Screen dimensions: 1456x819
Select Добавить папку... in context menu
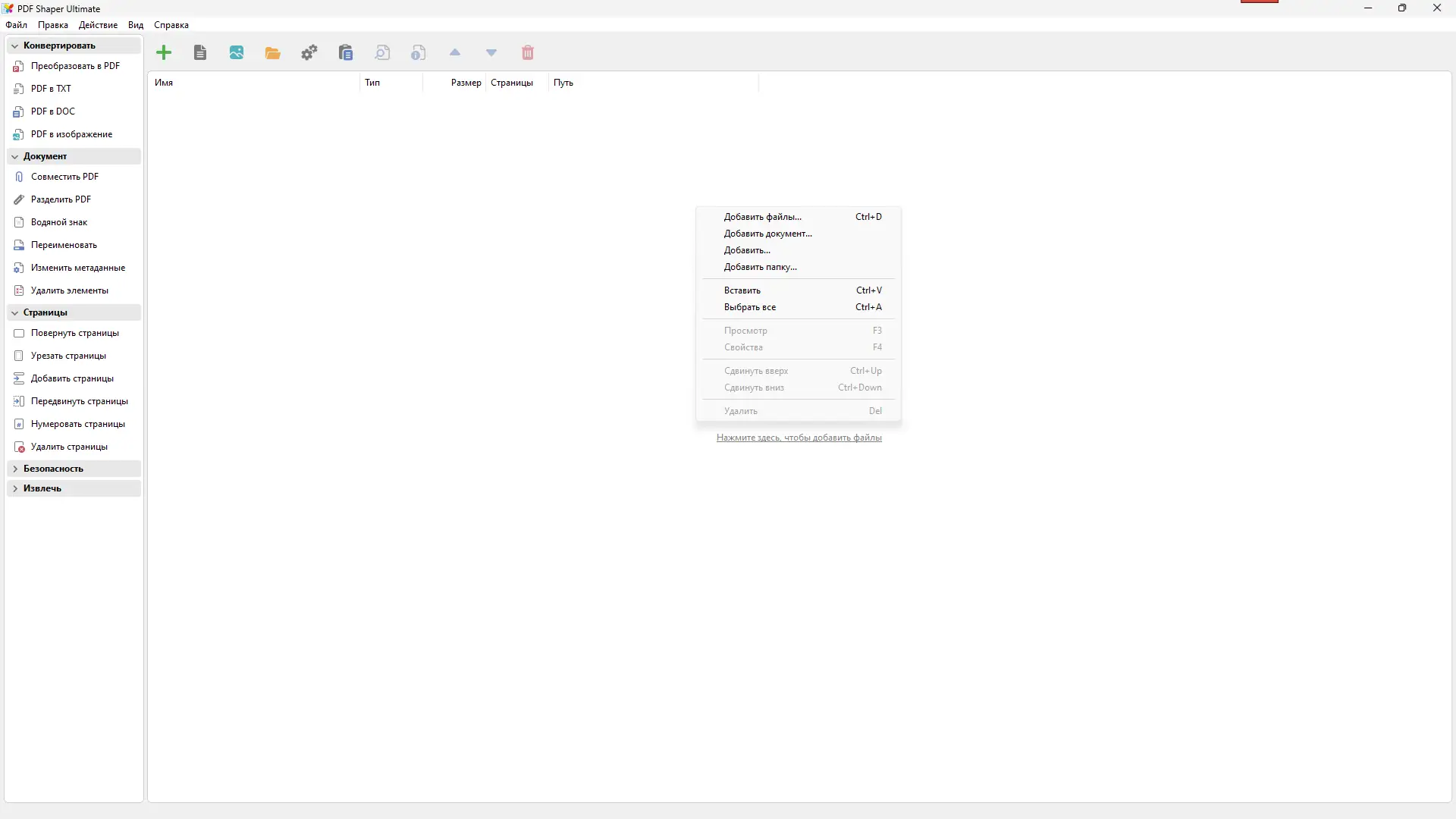pos(760,267)
